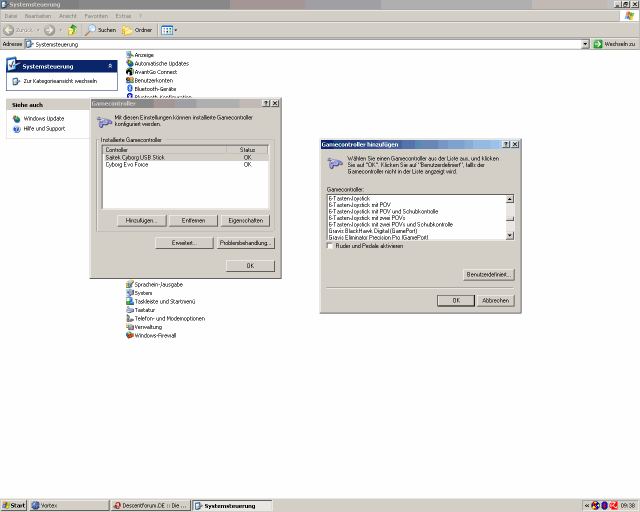Click the Forward arrow icon in toolbar
Screen dimensions: 640x512
(49, 30)
